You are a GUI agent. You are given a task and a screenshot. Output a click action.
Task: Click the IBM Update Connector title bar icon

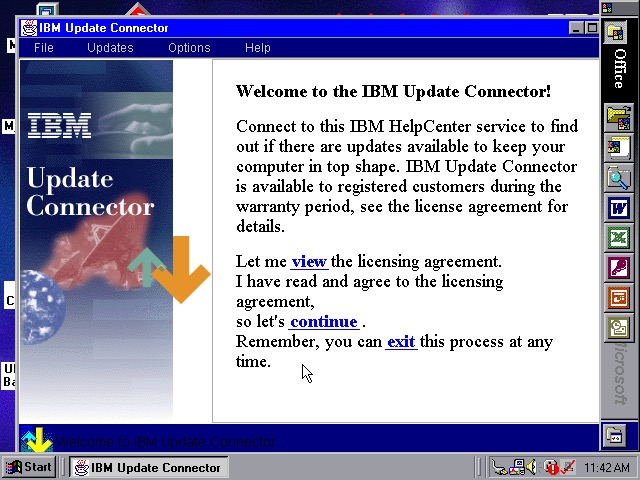pyautogui.click(x=29, y=28)
